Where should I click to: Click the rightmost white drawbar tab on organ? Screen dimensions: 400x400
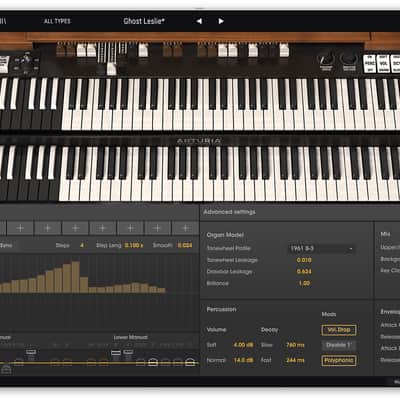tap(284, 50)
